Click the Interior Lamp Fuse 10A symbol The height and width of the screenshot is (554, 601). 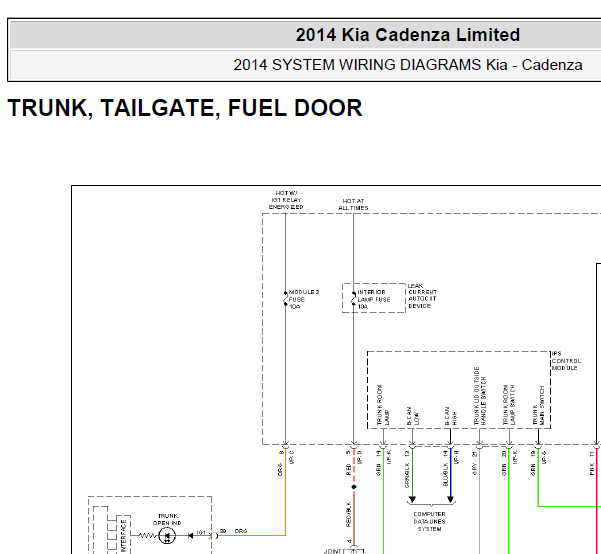tap(353, 297)
